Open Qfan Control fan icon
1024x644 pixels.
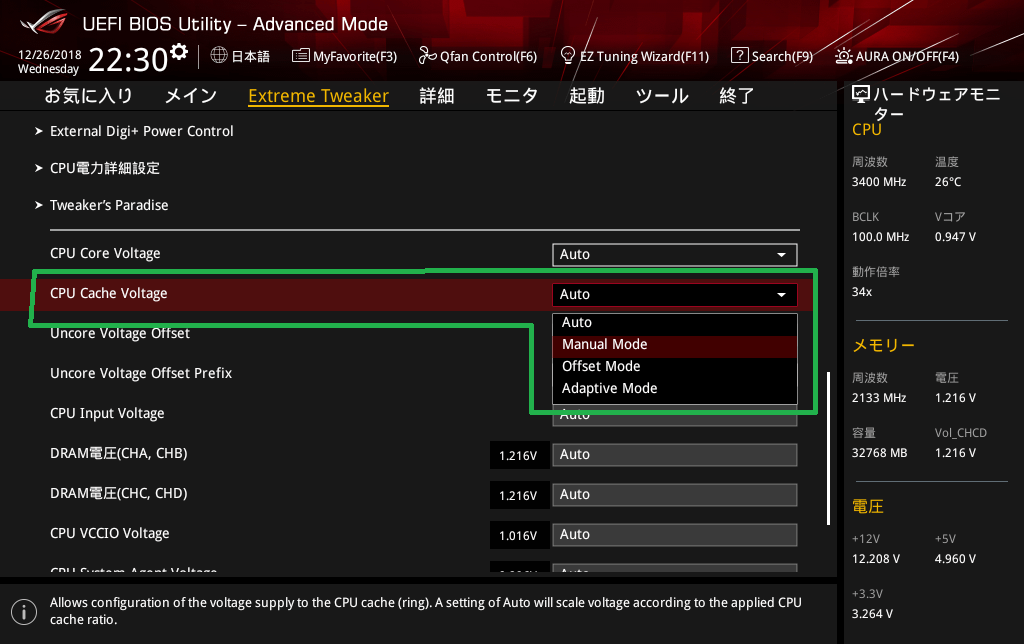[427, 56]
